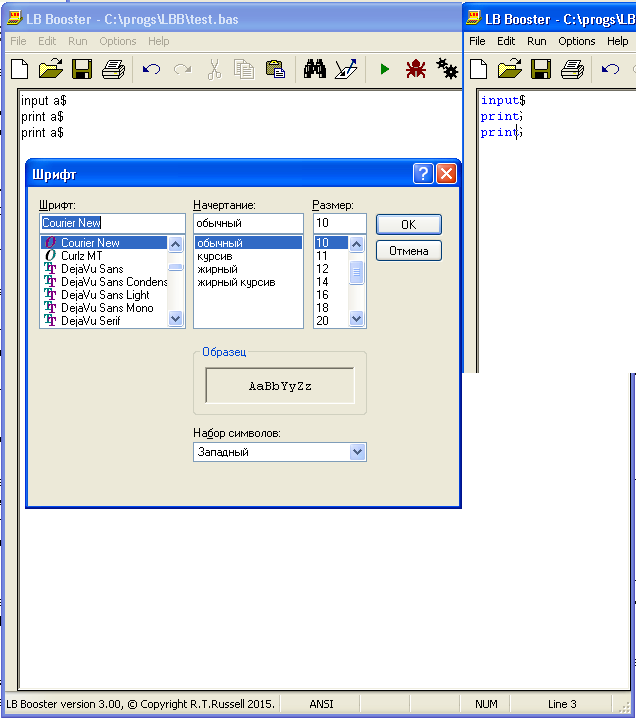Click gears Compile icon in left toolbar
636x721 pixels.
click(x=447, y=69)
